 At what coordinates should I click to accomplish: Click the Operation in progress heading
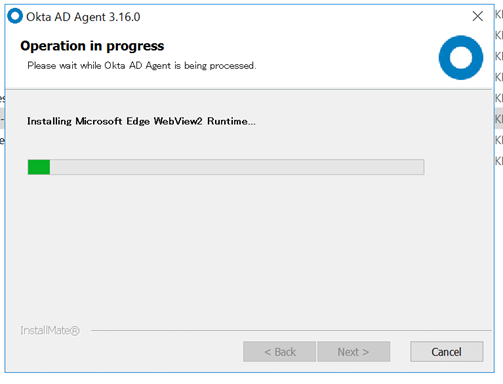click(92, 46)
